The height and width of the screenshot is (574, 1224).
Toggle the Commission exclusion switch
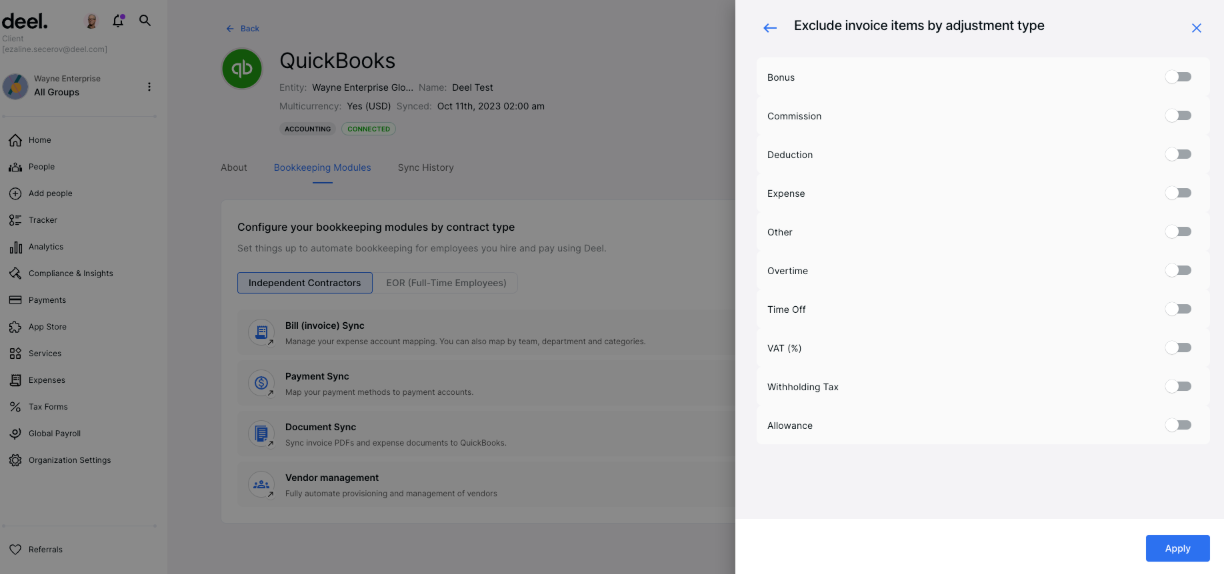coord(1178,116)
